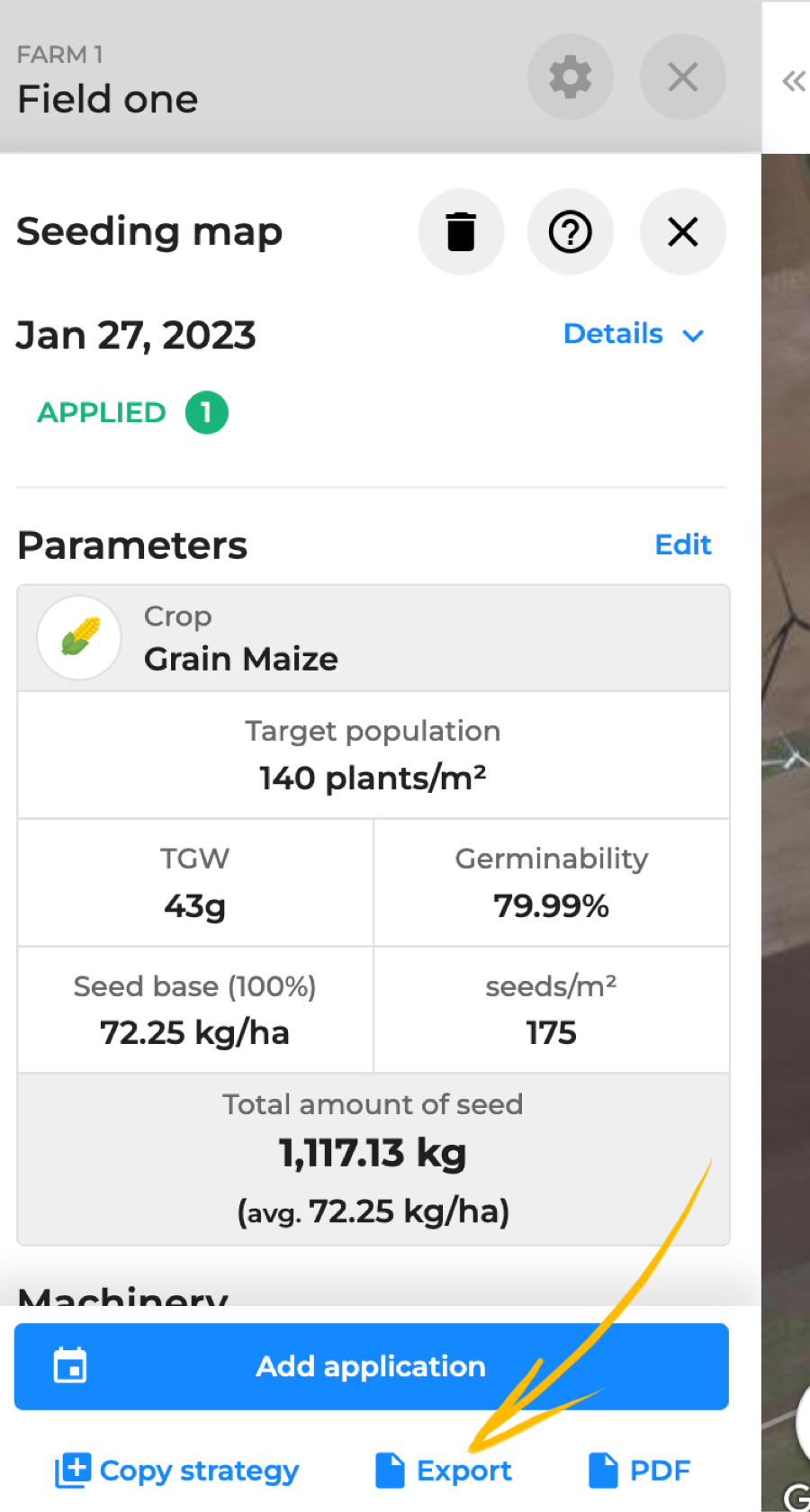Collapse sidebar with double chevron icon
This screenshot has width=810, height=1512.
793,82
